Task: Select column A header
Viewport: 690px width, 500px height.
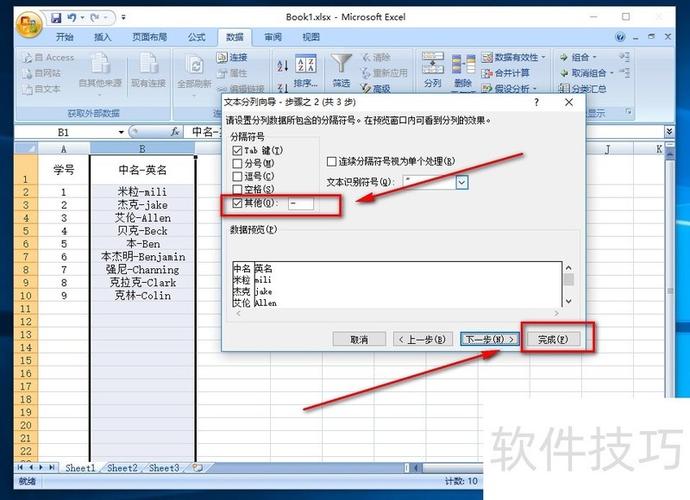Action: point(64,149)
